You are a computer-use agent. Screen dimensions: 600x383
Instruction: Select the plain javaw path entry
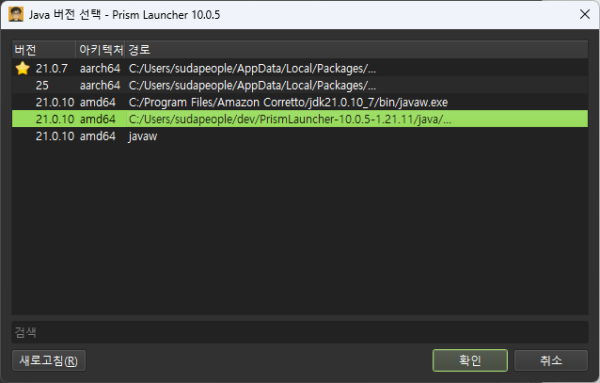(143, 136)
